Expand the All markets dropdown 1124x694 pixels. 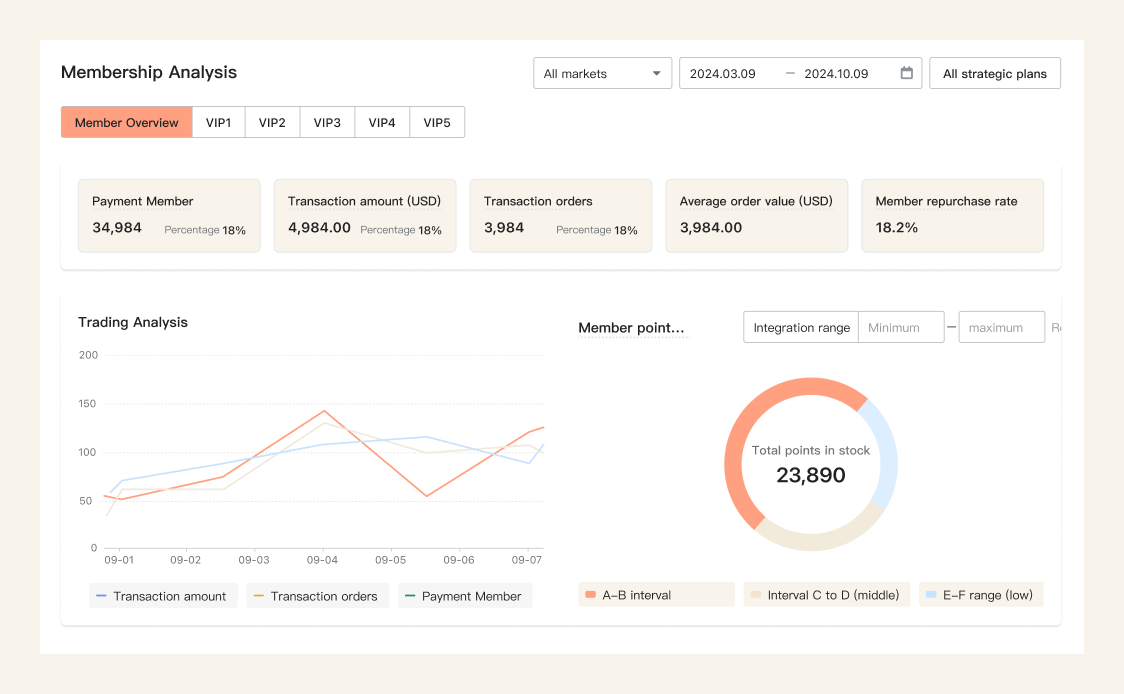[x=602, y=73]
